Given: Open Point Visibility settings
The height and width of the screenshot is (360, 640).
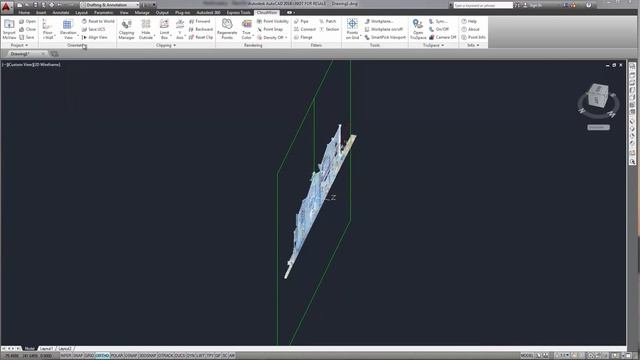Looking at the screenshot, I should tap(273, 21).
